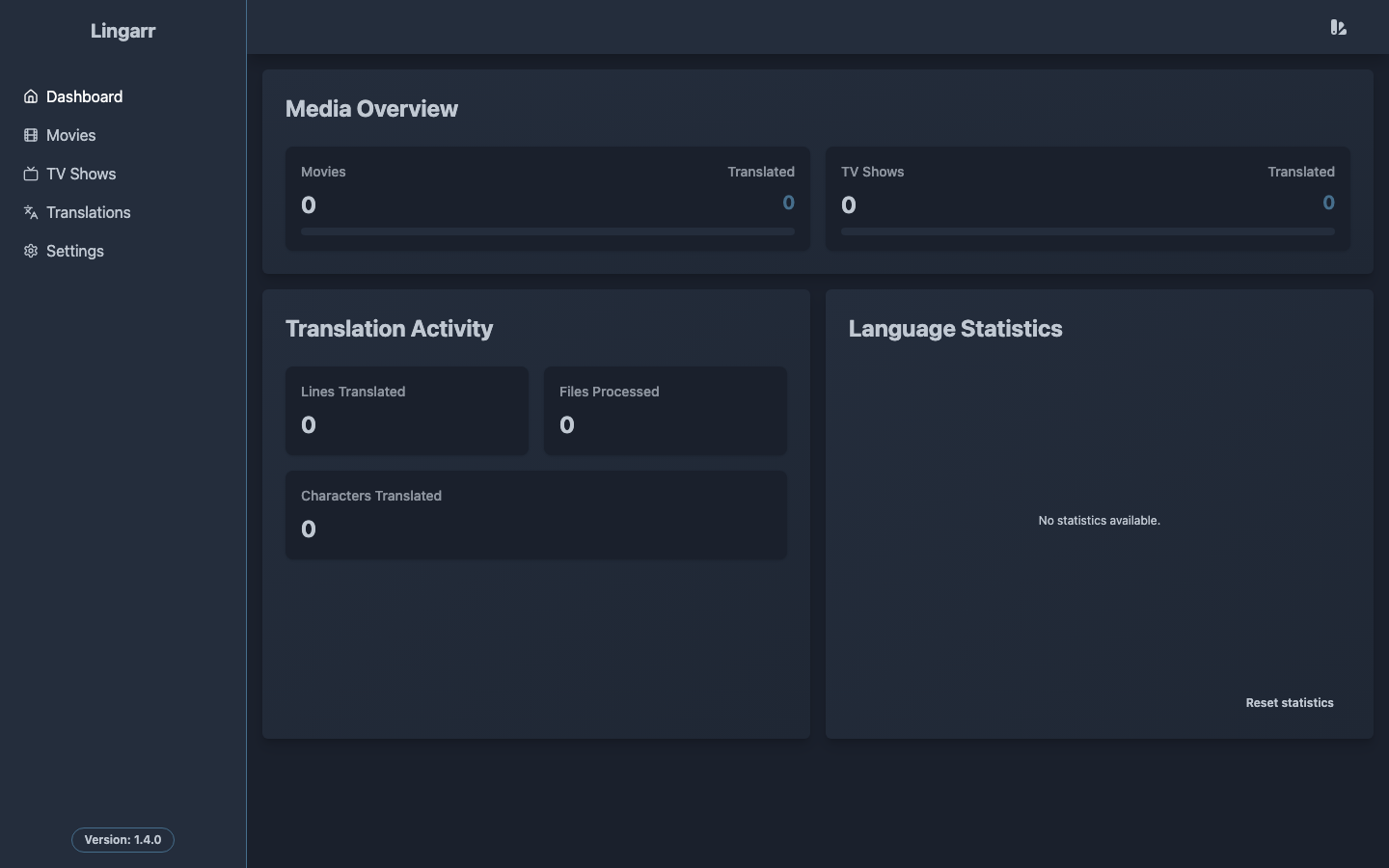Screen dimensions: 1389x868
Task: Click the blue Translated count in Movies card
Action: tap(788, 203)
